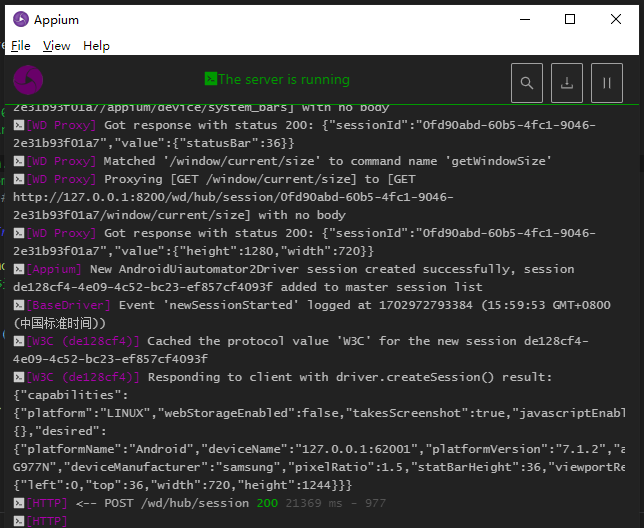Stop the server with the pause button

(607, 83)
